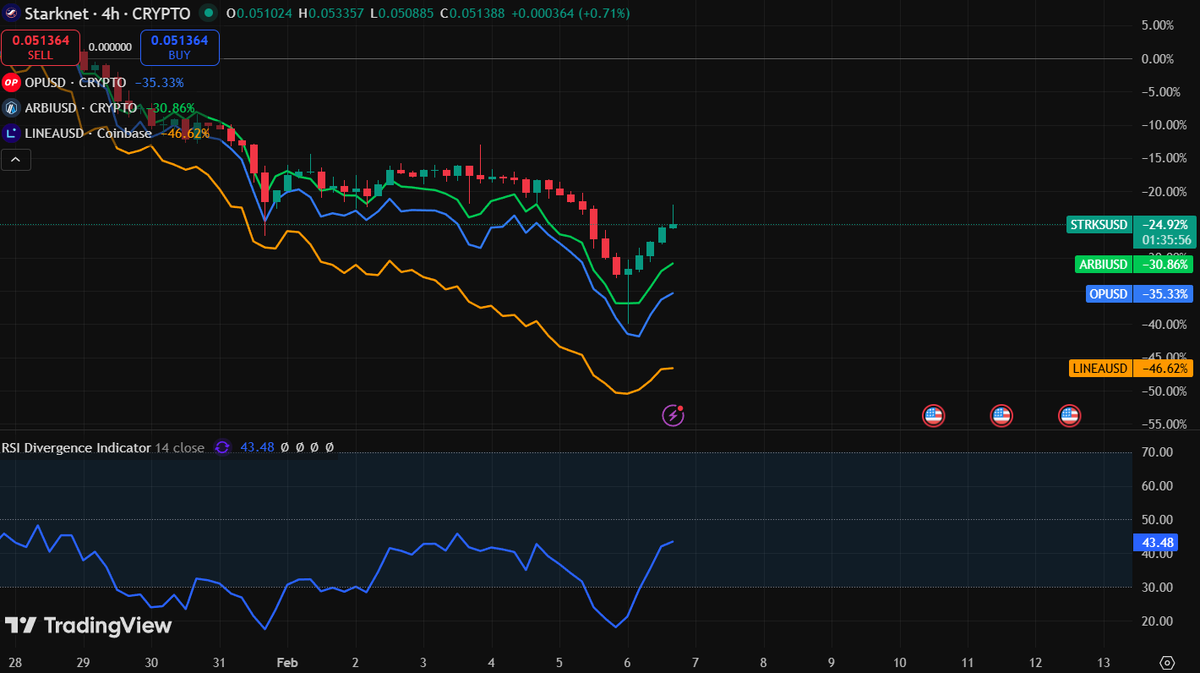Click the orange LINEAUSD axis label
Screen dimensions: 1200x673
1100,368
